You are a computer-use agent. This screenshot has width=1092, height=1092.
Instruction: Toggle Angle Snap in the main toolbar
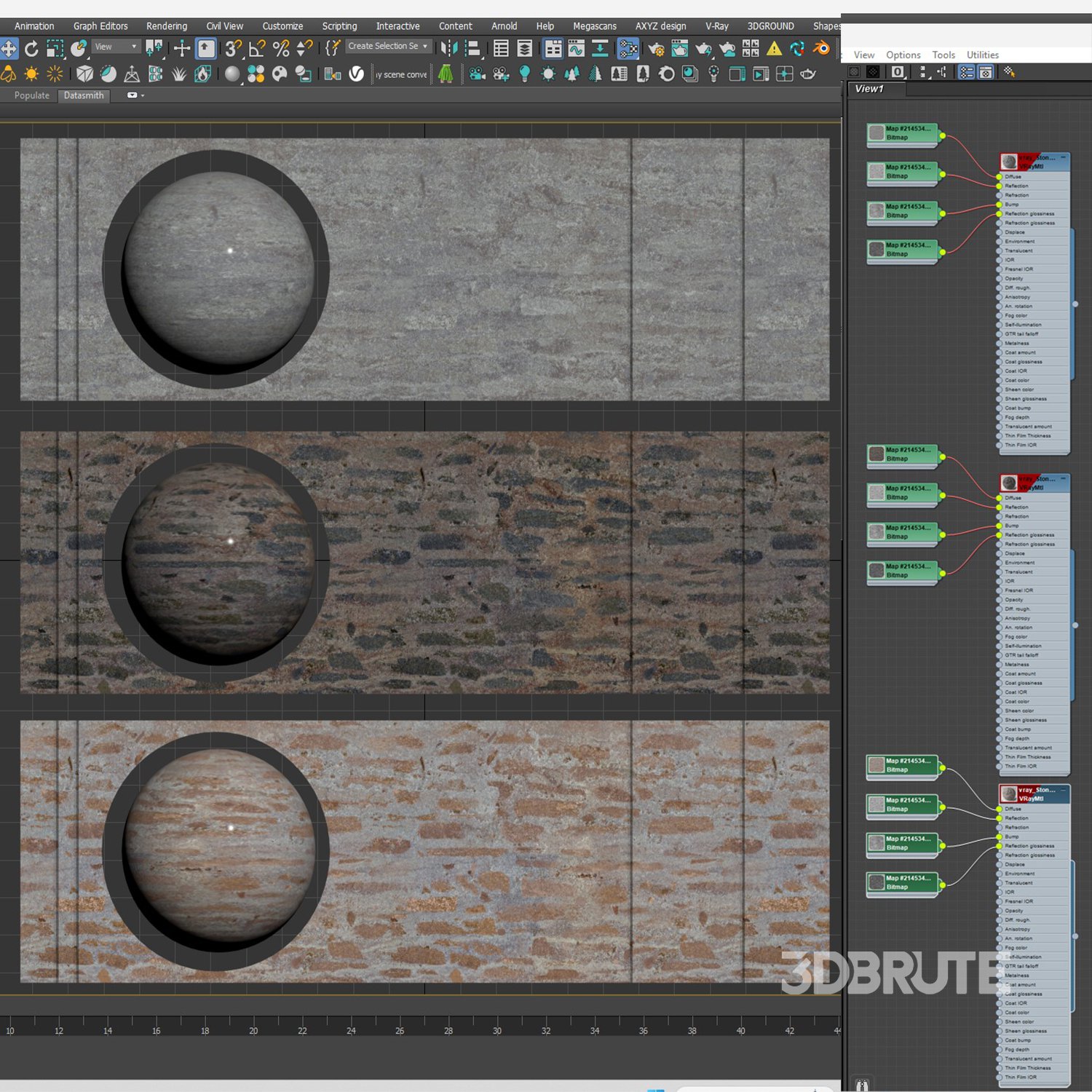click(x=257, y=49)
